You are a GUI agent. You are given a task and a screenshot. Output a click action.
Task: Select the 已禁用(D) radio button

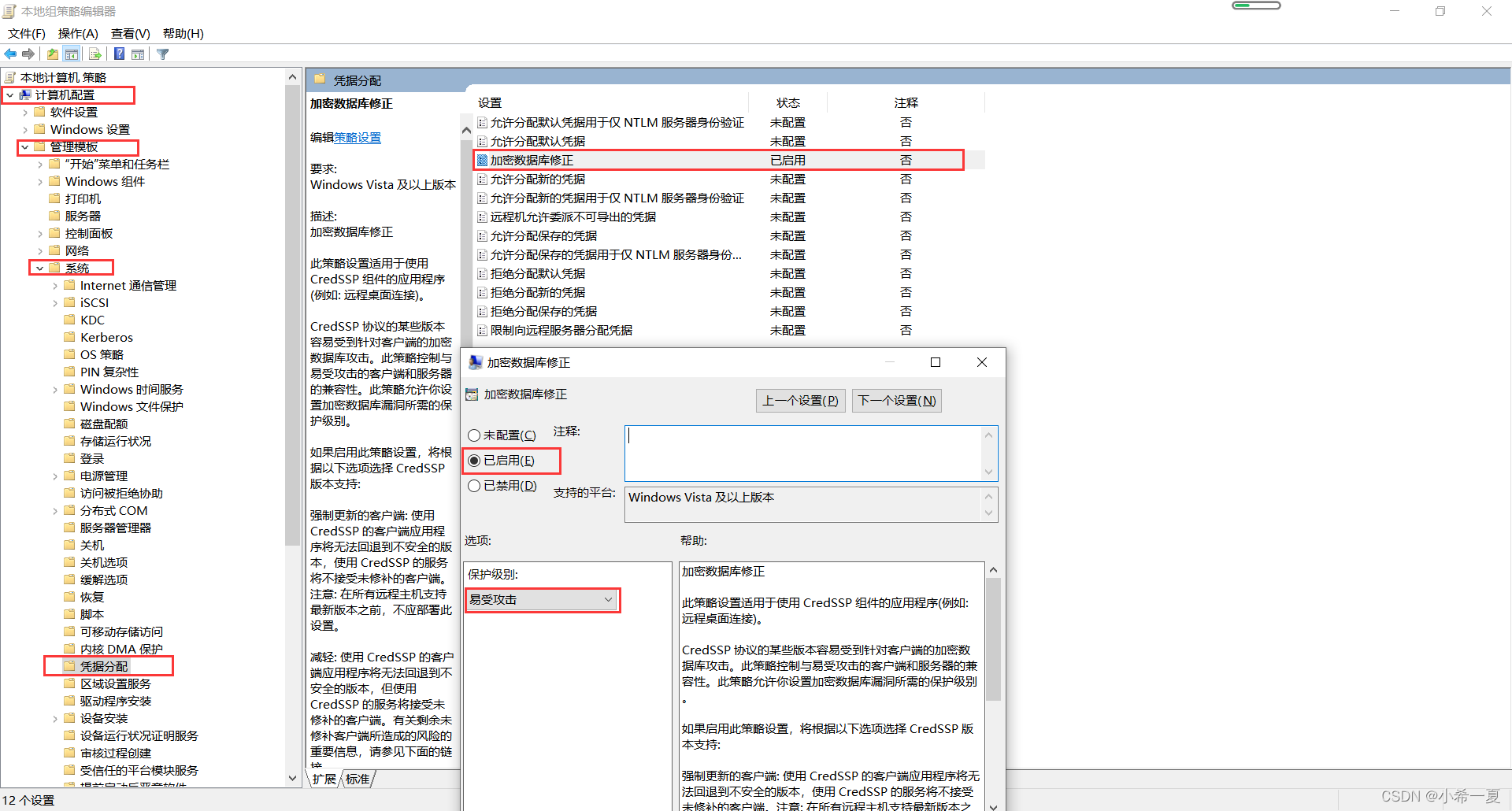point(474,486)
